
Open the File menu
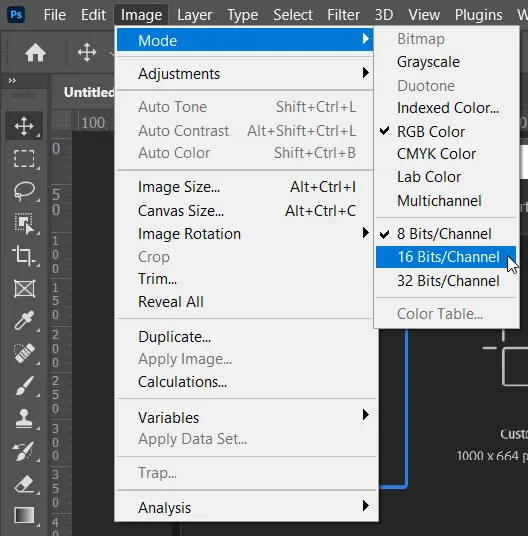[55, 15]
